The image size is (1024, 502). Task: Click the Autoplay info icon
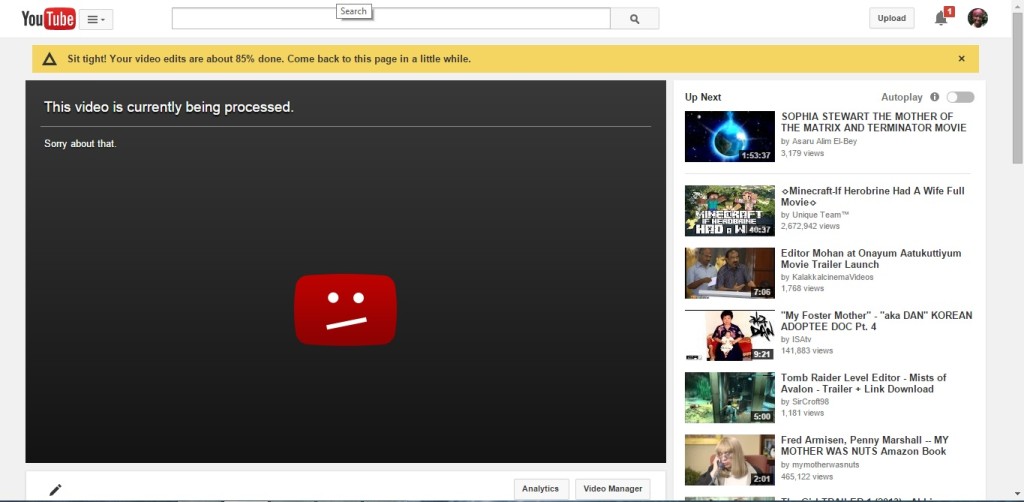click(935, 97)
